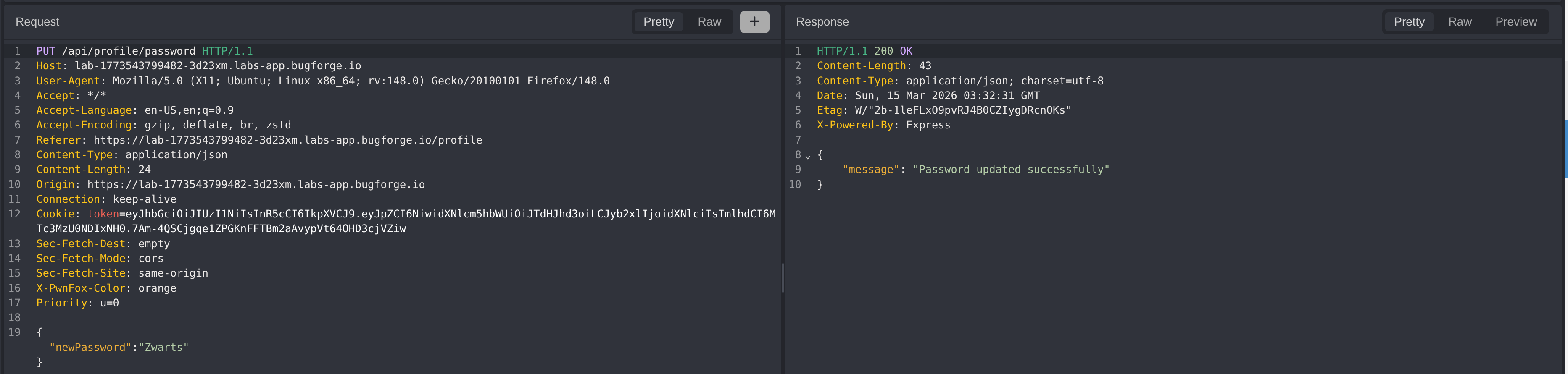Collapse the response JSON body chevron
1568x374 pixels.
point(808,156)
